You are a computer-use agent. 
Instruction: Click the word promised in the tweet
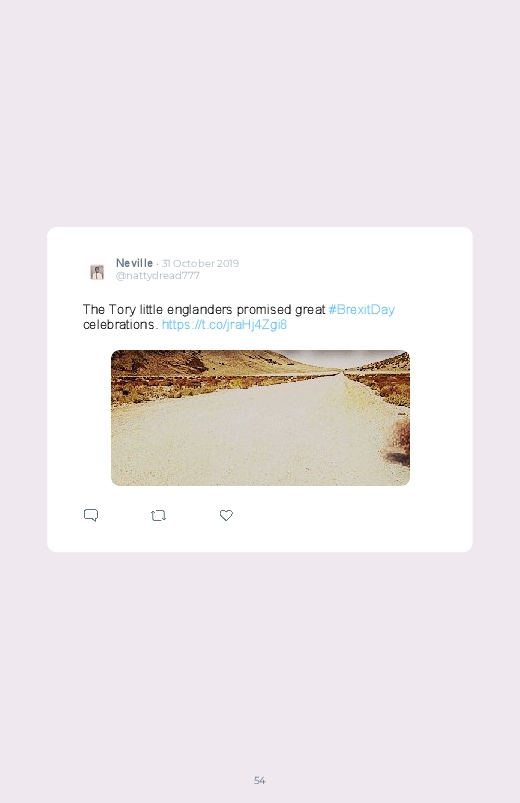264,310
